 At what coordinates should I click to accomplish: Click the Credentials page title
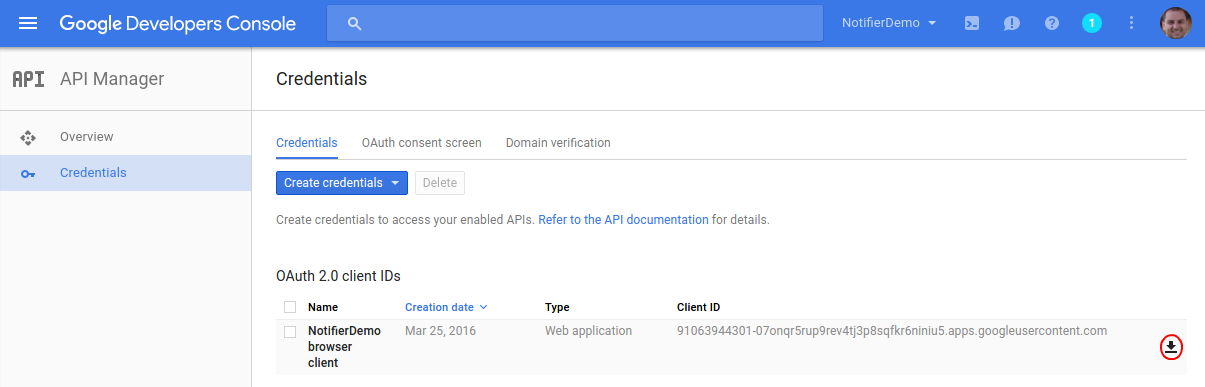(321, 79)
